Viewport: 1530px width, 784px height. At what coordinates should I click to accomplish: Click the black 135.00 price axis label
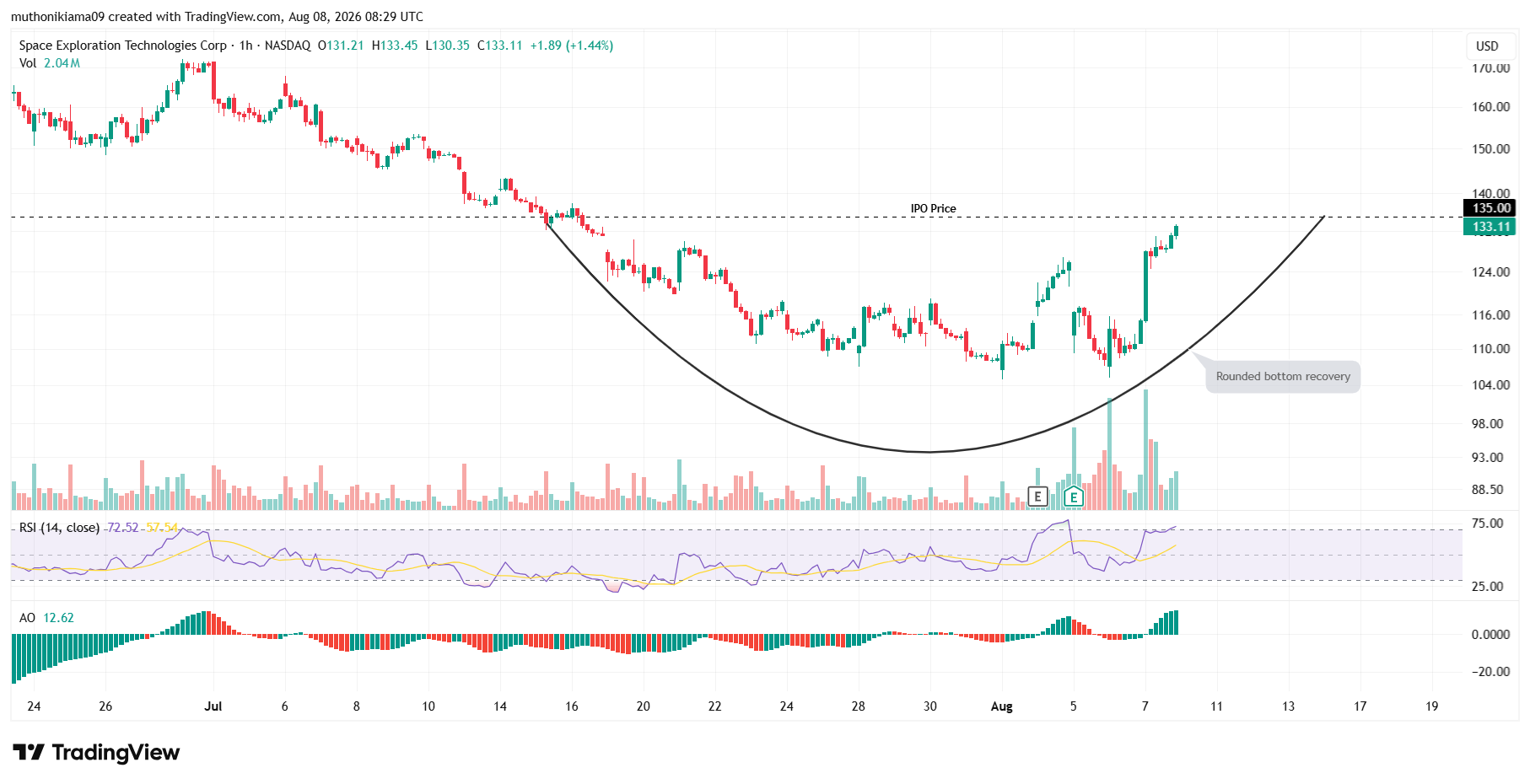1491,208
